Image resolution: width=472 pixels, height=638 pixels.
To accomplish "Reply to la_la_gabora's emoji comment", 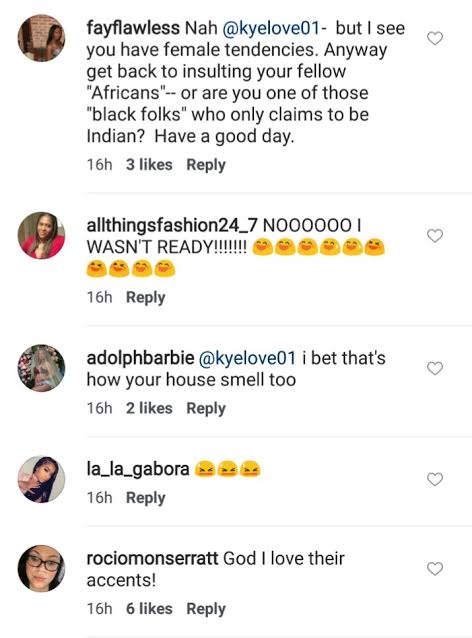I will [146, 498].
